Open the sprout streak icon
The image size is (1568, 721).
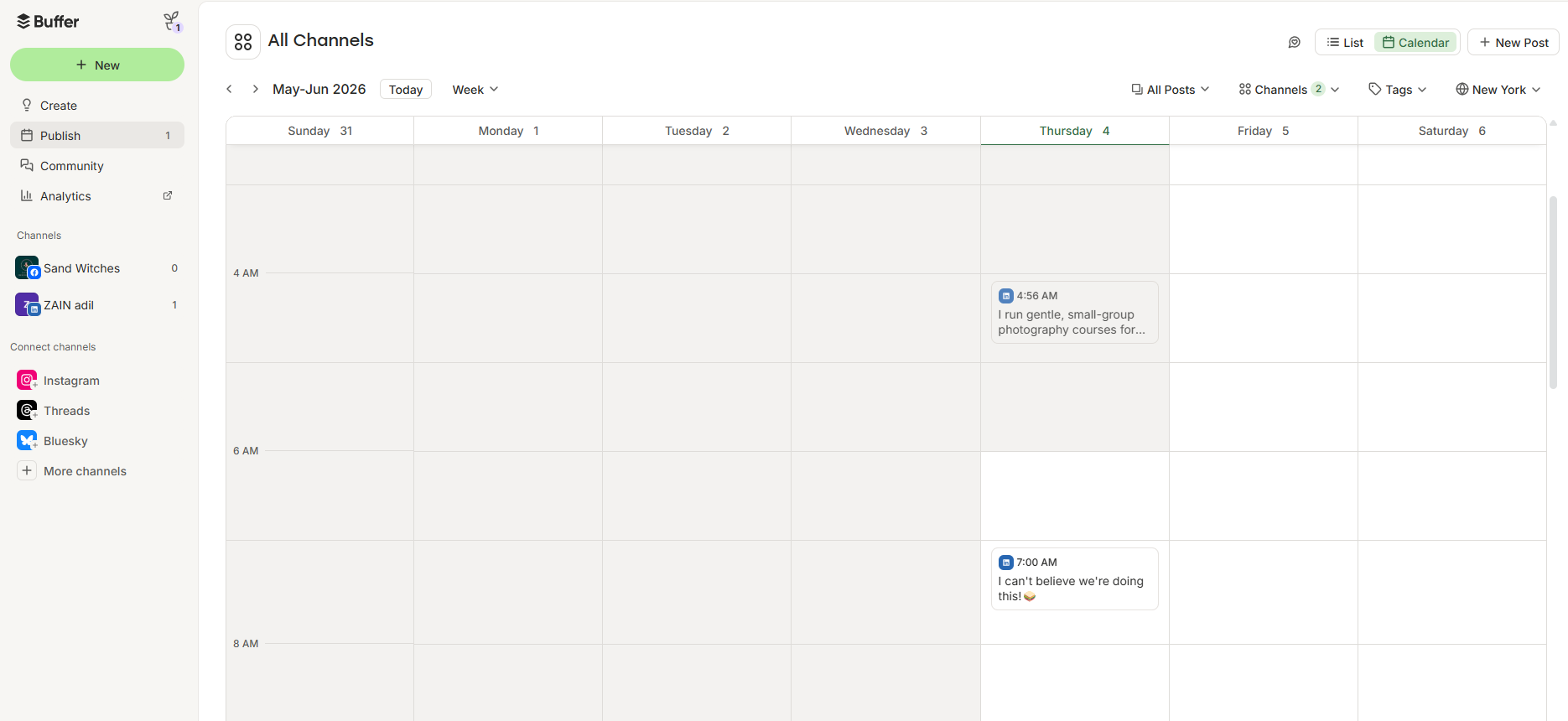172,22
